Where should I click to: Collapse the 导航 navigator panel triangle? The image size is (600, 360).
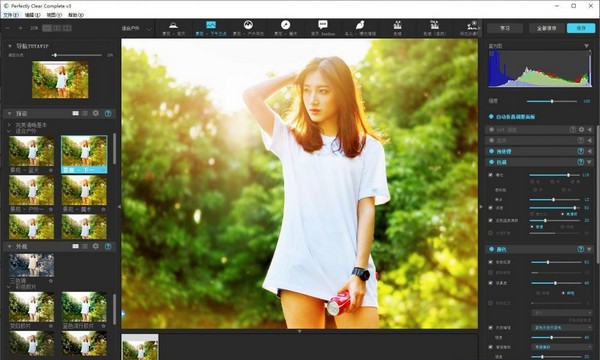point(10,46)
